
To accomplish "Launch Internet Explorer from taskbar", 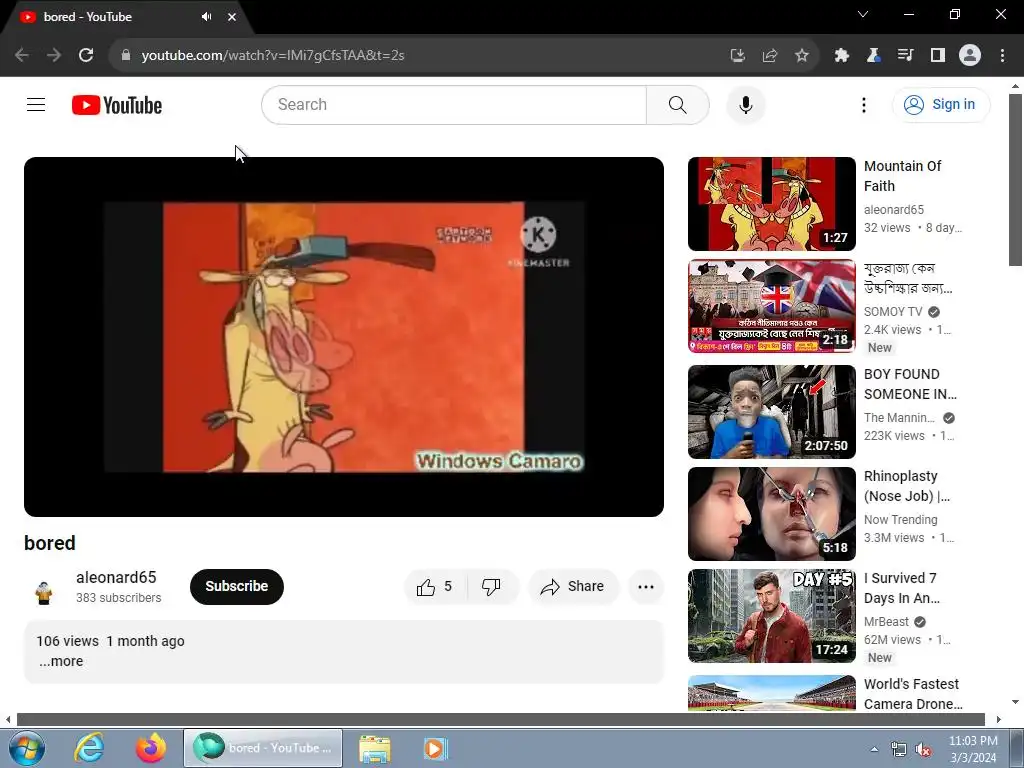I will pyautogui.click(x=89, y=748).
